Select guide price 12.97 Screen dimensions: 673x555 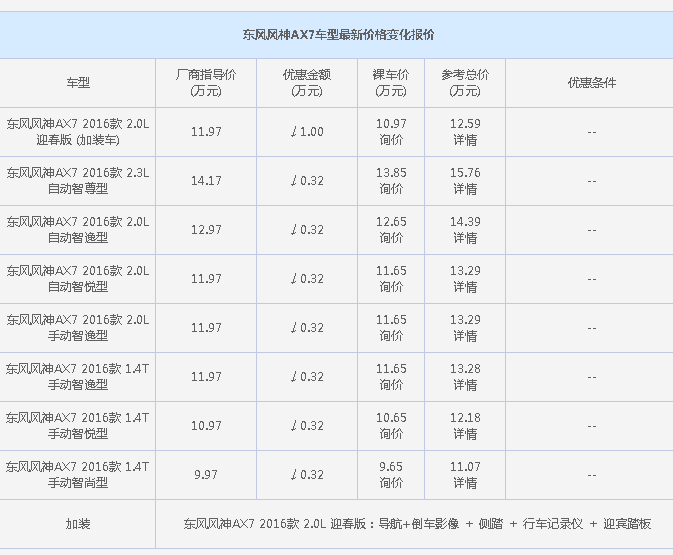click(206, 230)
